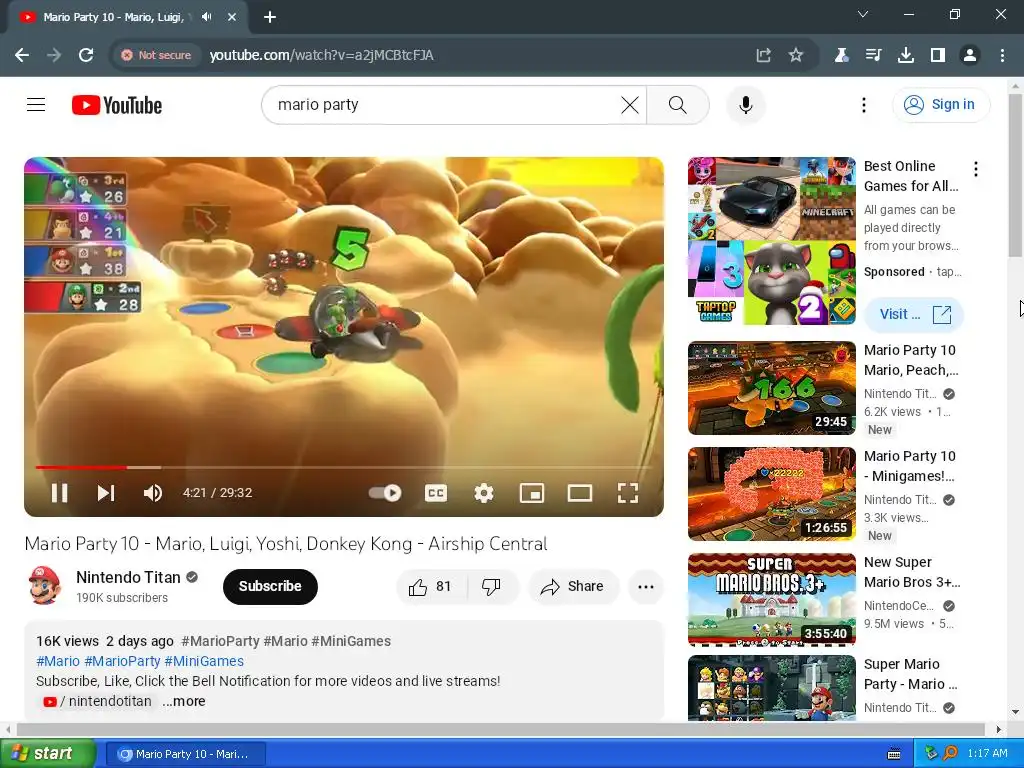Subscribe to Nintendo Titan

[x=270, y=586]
